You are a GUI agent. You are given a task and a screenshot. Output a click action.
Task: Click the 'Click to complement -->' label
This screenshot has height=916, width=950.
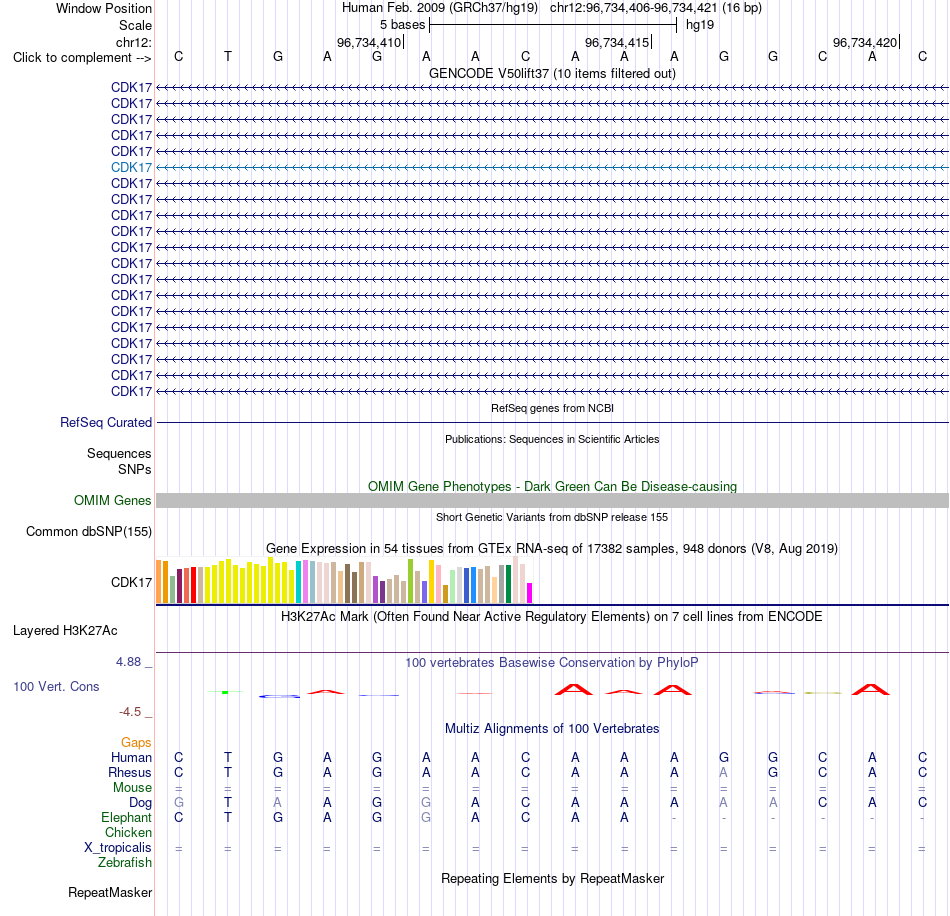click(82, 58)
